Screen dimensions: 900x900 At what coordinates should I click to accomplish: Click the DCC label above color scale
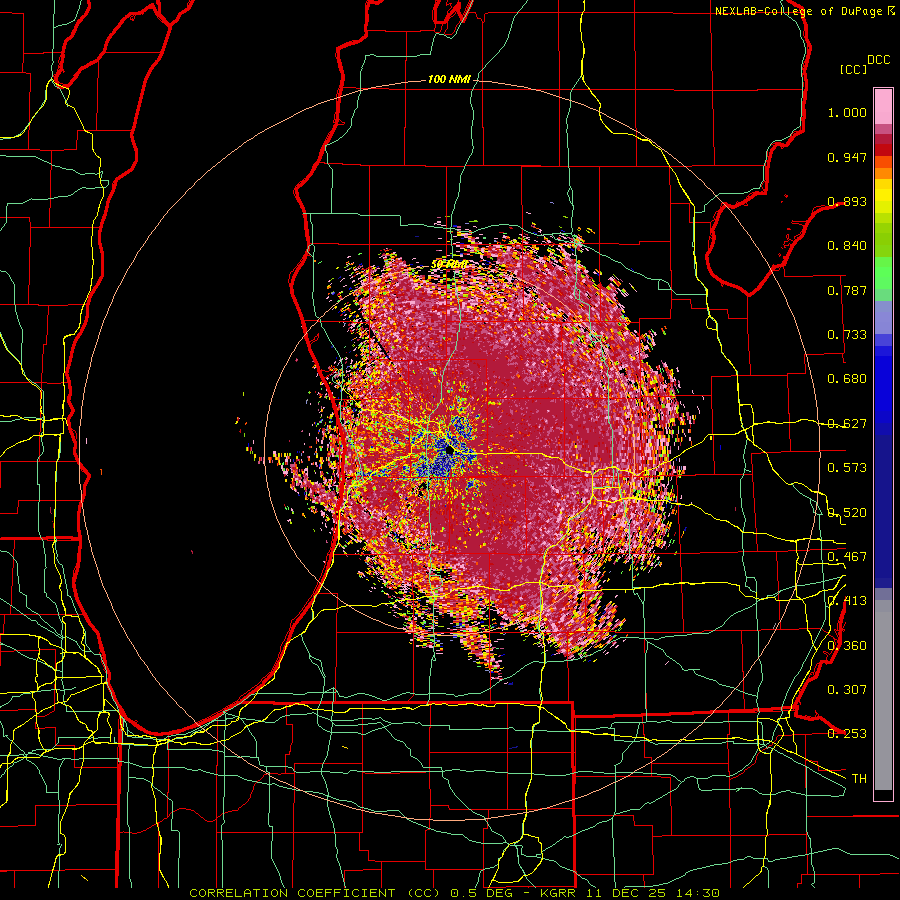[x=878, y=60]
